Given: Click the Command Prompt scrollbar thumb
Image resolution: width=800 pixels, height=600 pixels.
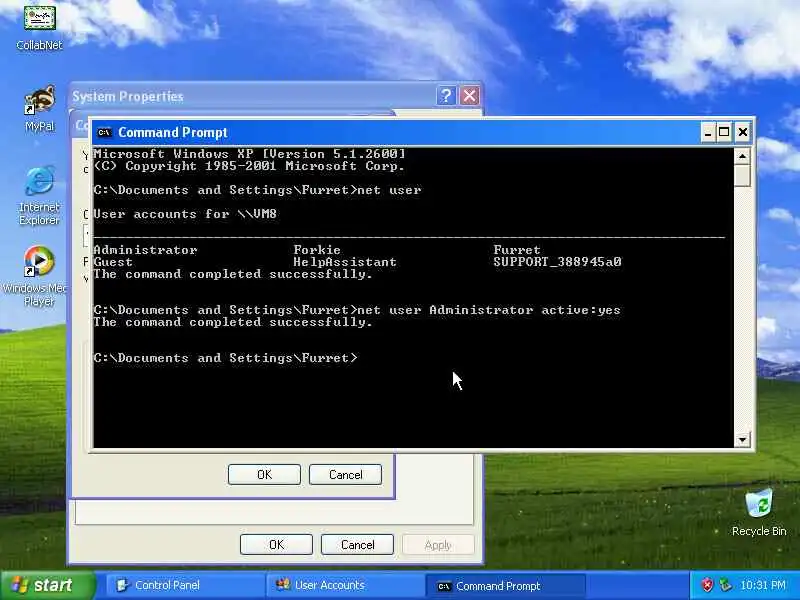Looking at the screenshot, I should 742,175.
